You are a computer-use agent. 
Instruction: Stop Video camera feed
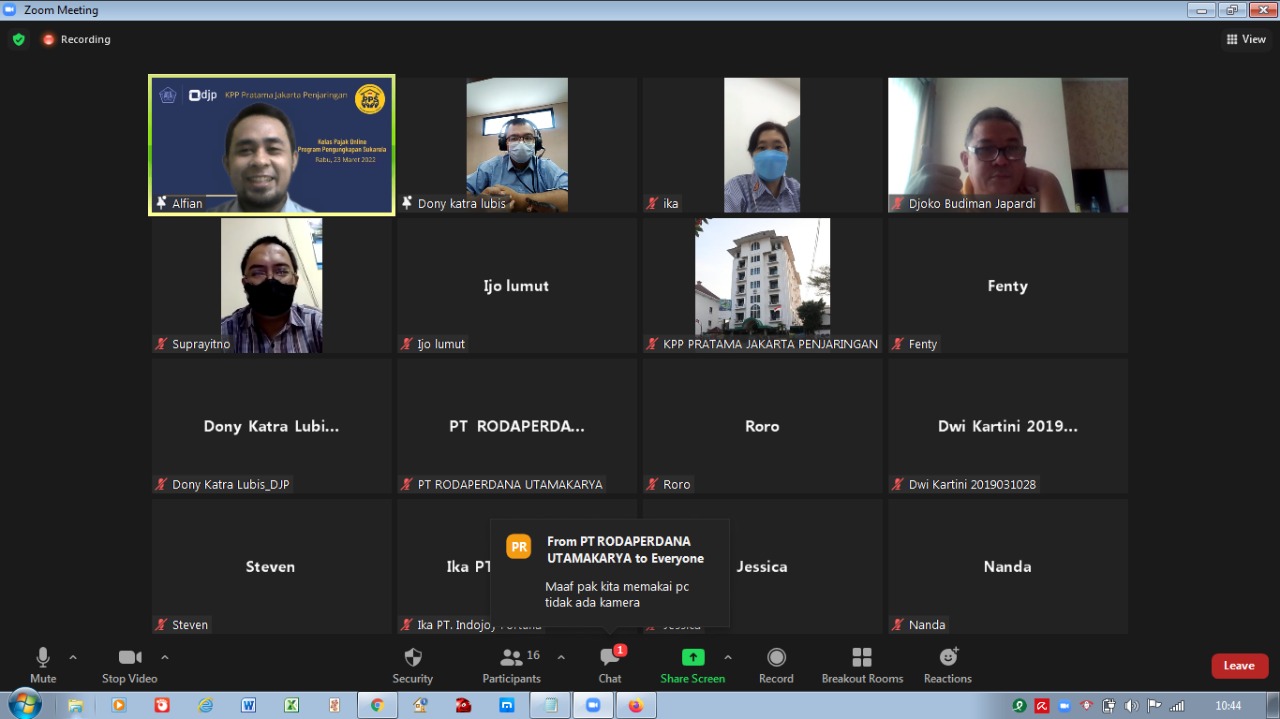click(x=129, y=663)
